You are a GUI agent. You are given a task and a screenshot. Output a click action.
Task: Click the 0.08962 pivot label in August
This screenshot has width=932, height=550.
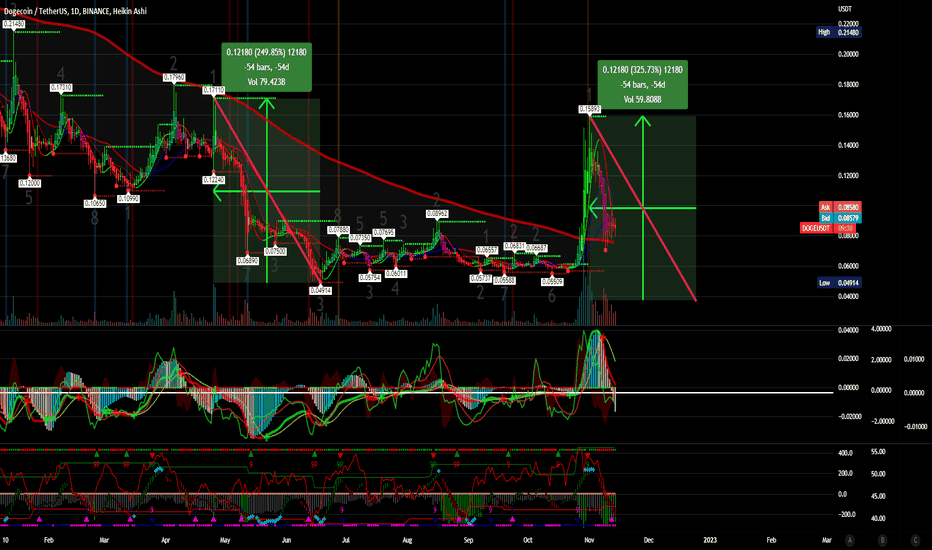pyautogui.click(x=437, y=213)
